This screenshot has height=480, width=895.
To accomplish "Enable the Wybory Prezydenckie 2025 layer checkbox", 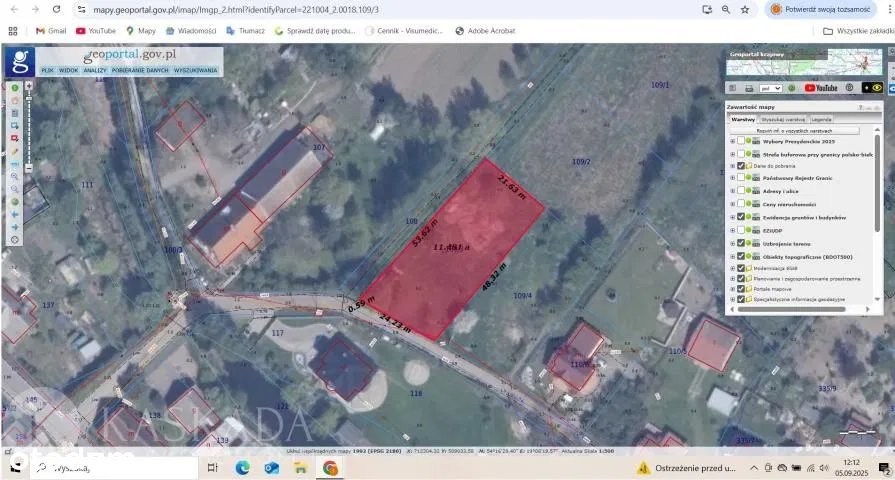I will tap(740, 141).
